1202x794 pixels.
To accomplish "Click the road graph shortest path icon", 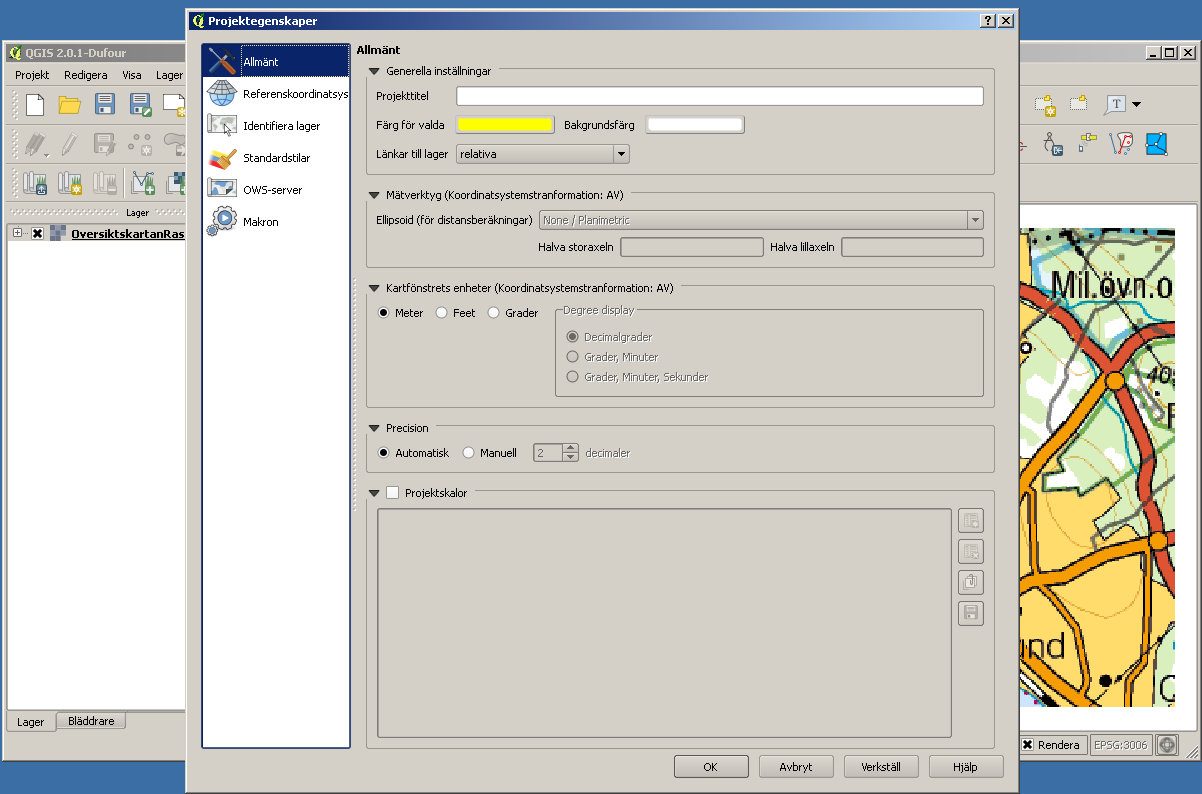I will (1121, 144).
